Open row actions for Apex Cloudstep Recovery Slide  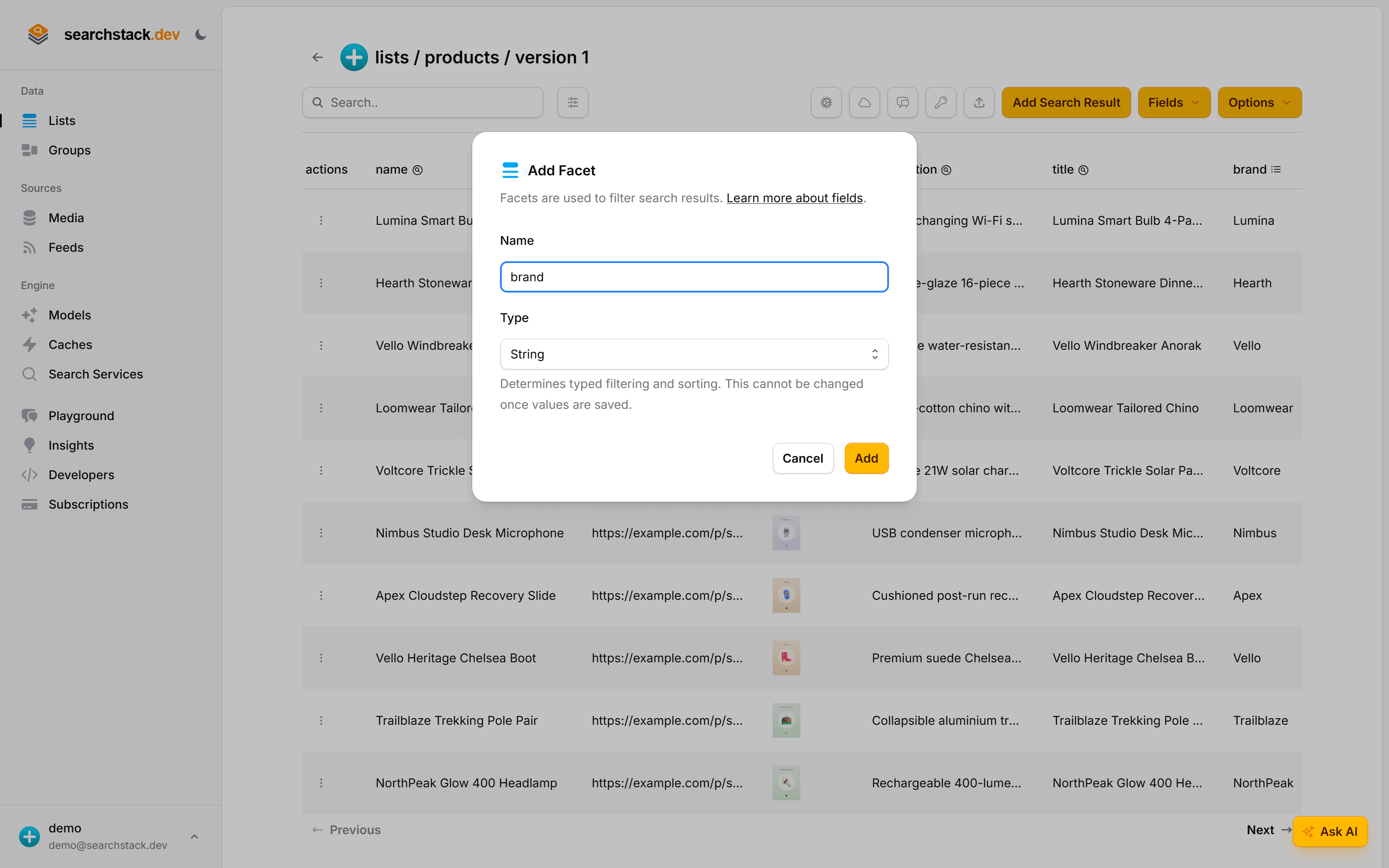pyautogui.click(x=321, y=596)
